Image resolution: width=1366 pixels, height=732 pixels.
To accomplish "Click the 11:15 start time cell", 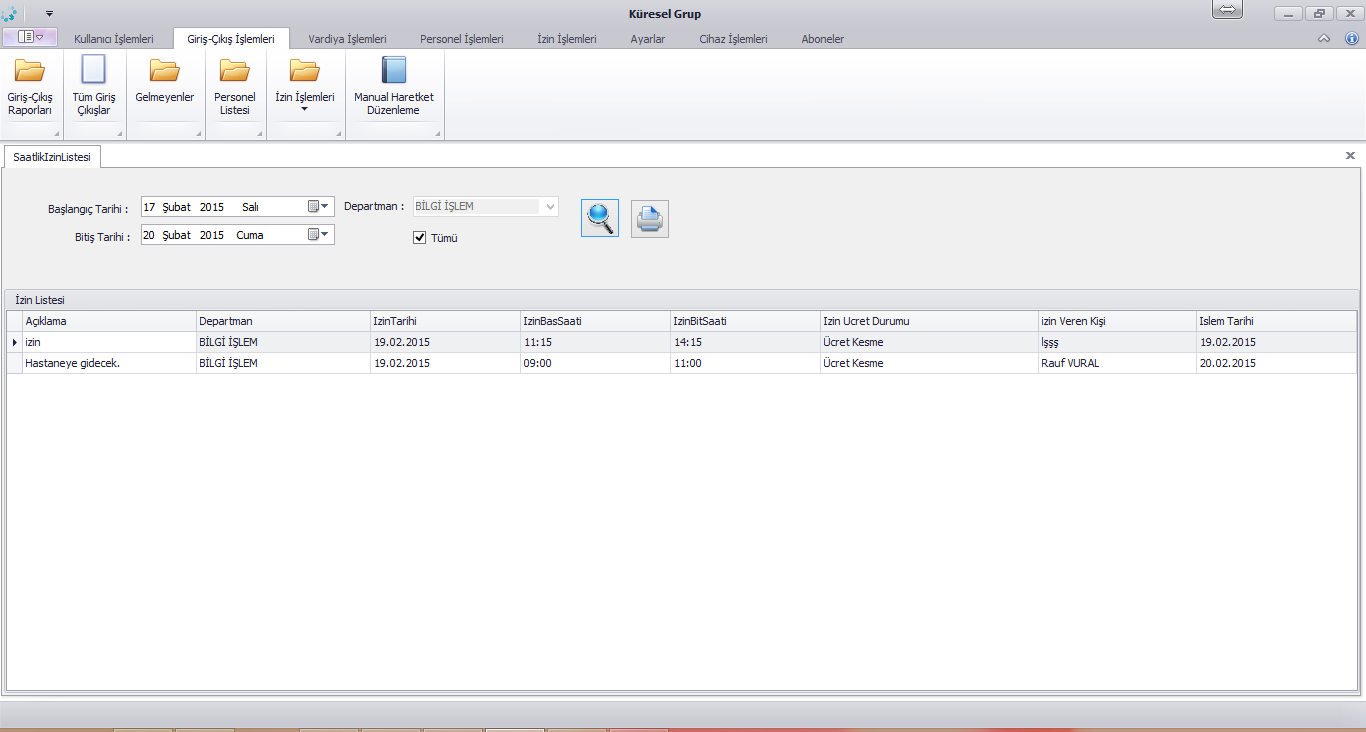I will click(x=595, y=342).
